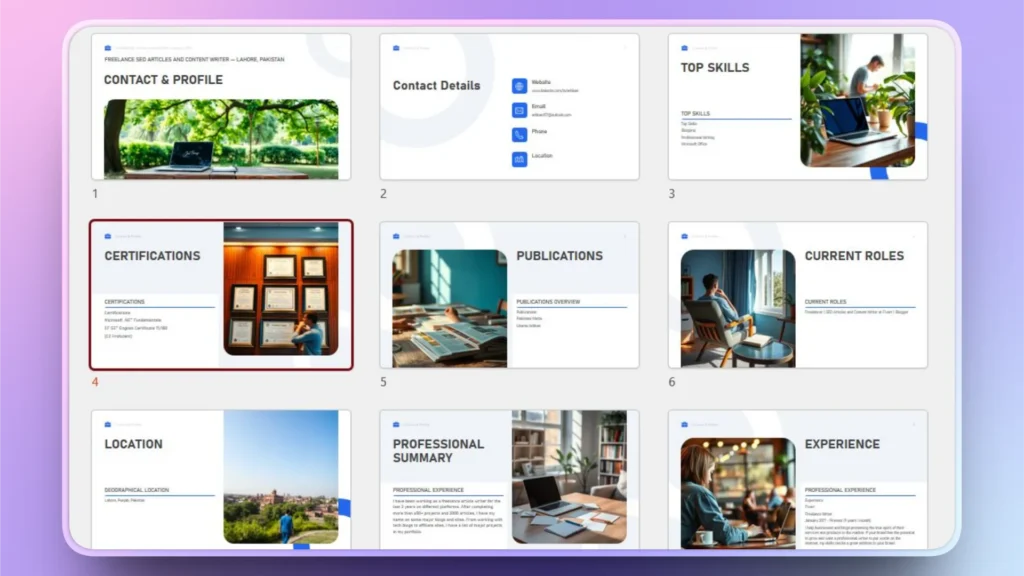
Task: Click the Phone icon on the Contact Details slide
Action: click(519, 135)
